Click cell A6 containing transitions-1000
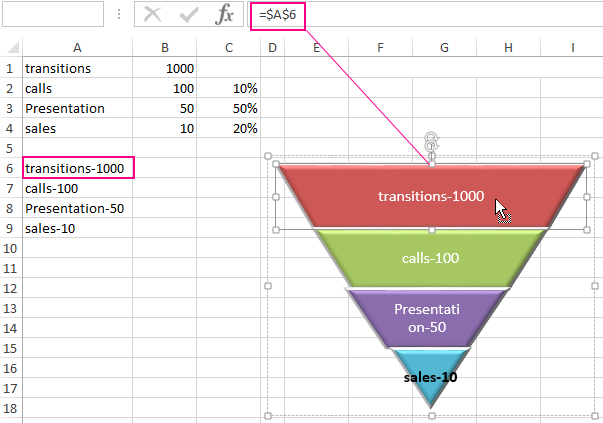603x423 pixels. [x=77, y=168]
